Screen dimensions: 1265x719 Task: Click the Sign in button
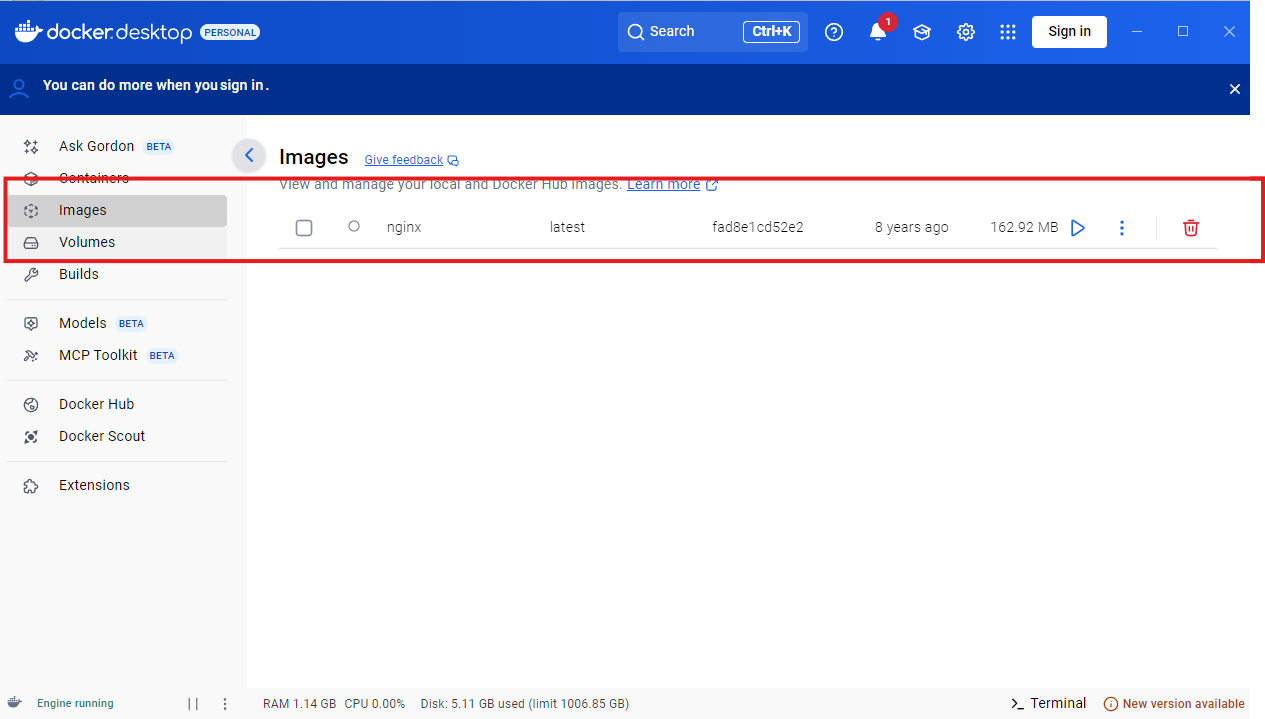(1069, 31)
